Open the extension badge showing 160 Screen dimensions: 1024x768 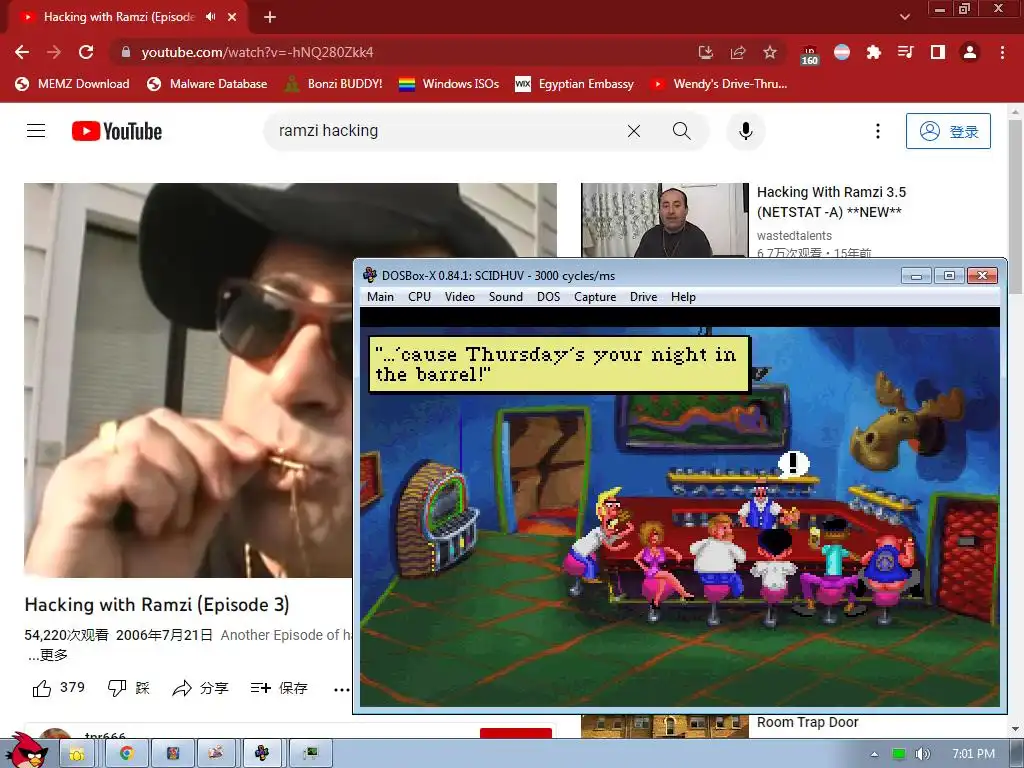pyautogui.click(x=810, y=55)
